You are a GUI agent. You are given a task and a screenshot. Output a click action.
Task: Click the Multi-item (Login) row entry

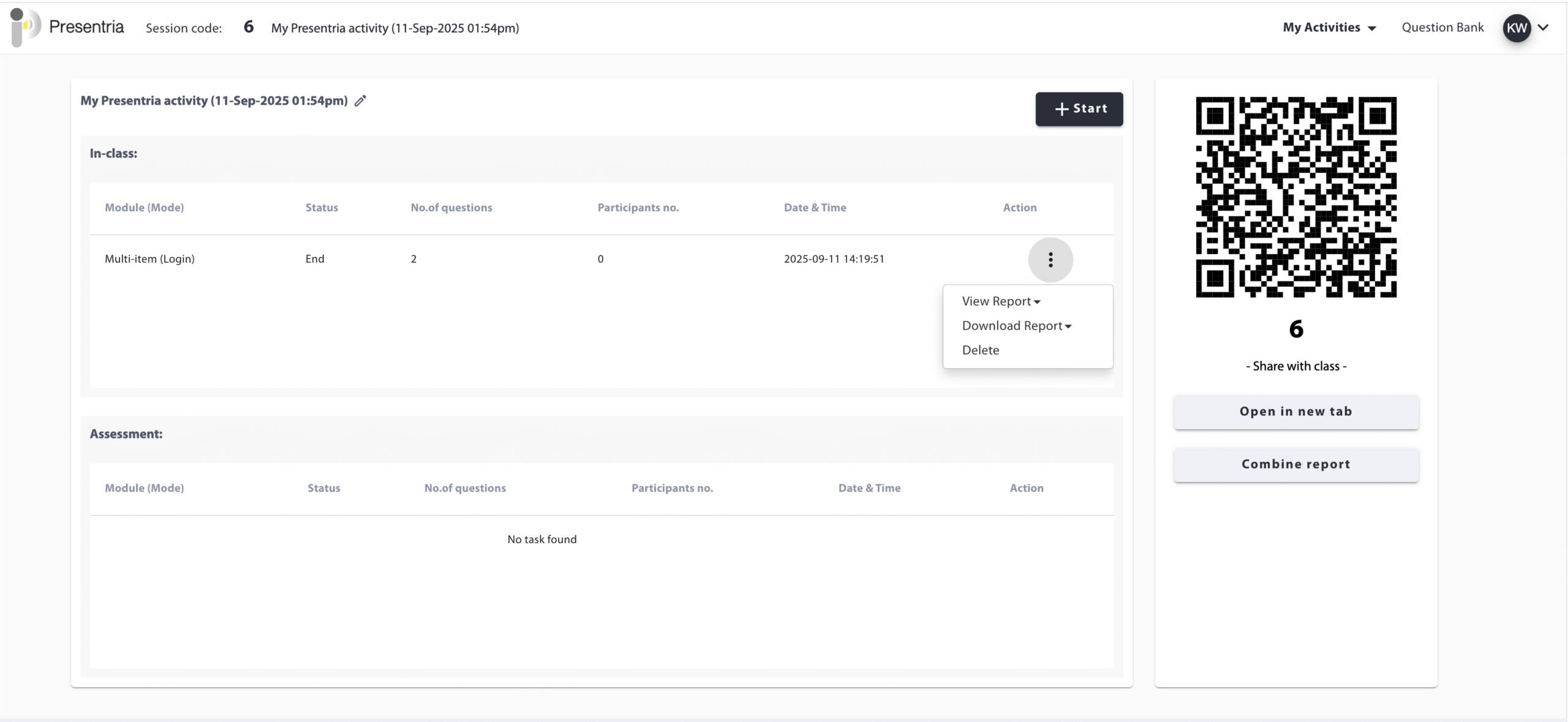(149, 259)
